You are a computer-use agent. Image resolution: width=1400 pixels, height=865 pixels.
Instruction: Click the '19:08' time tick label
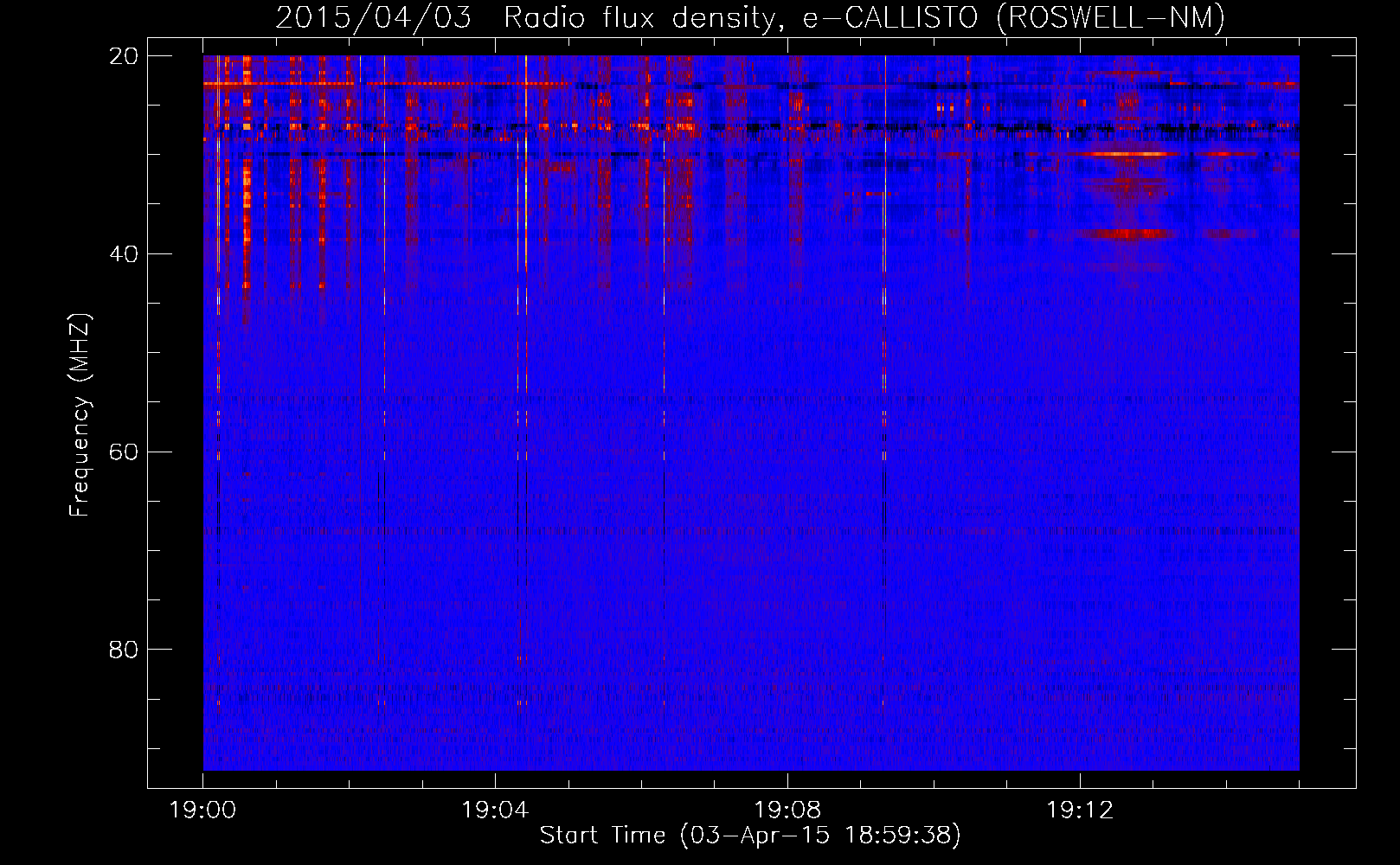pos(787,810)
